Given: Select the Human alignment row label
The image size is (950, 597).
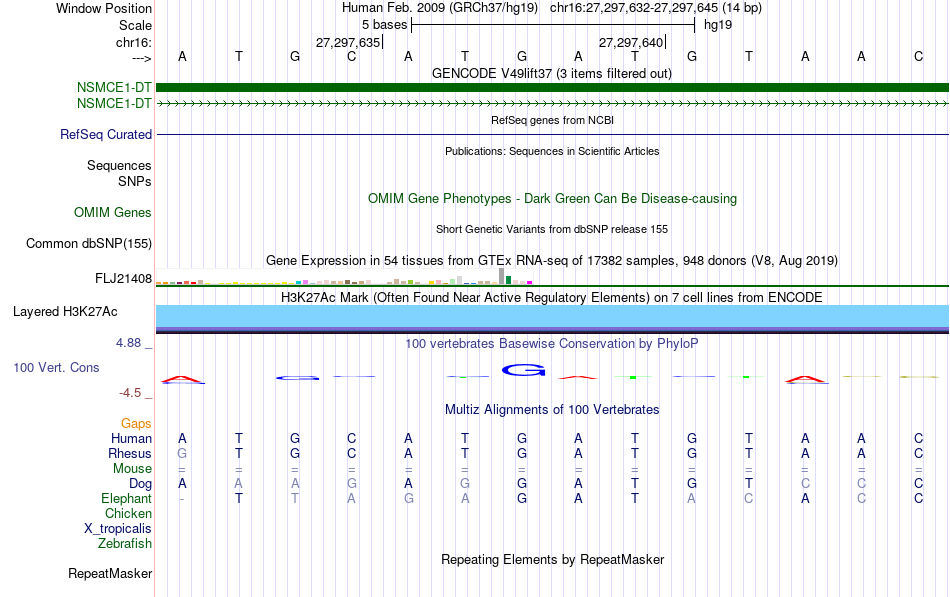Looking at the screenshot, I should [x=131, y=438].
